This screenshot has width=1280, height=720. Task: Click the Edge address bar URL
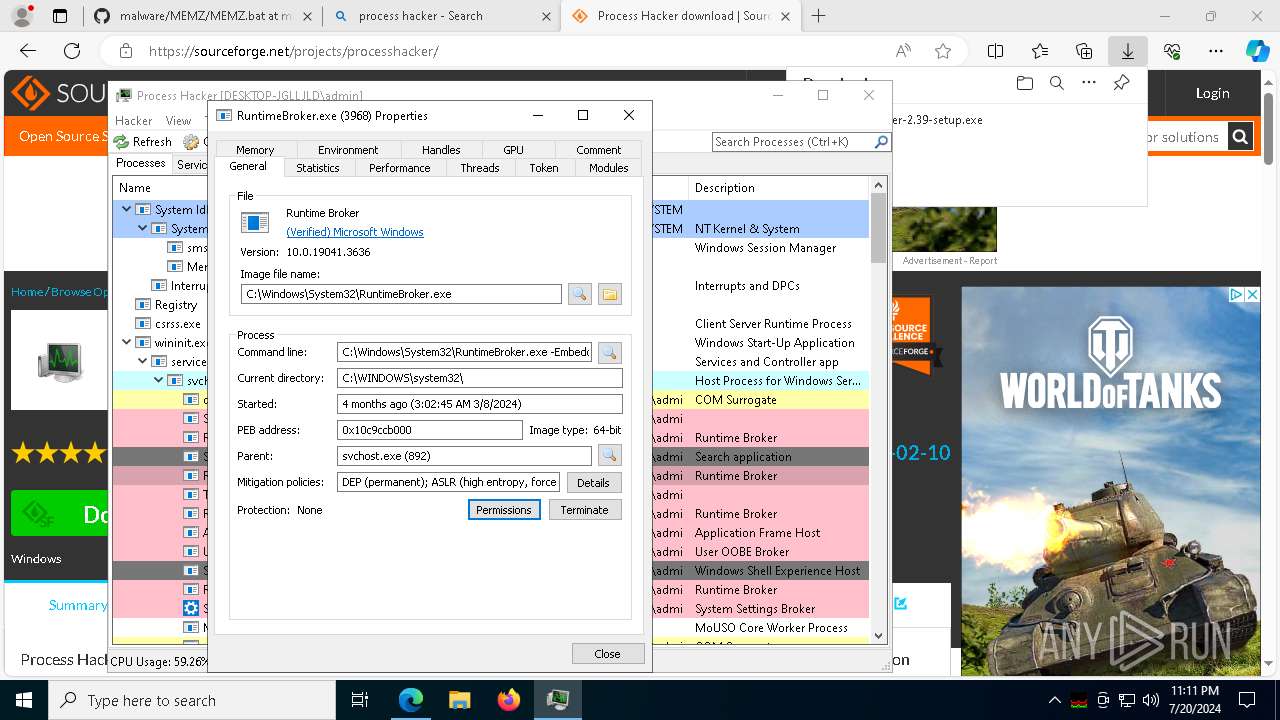(294, 51)
